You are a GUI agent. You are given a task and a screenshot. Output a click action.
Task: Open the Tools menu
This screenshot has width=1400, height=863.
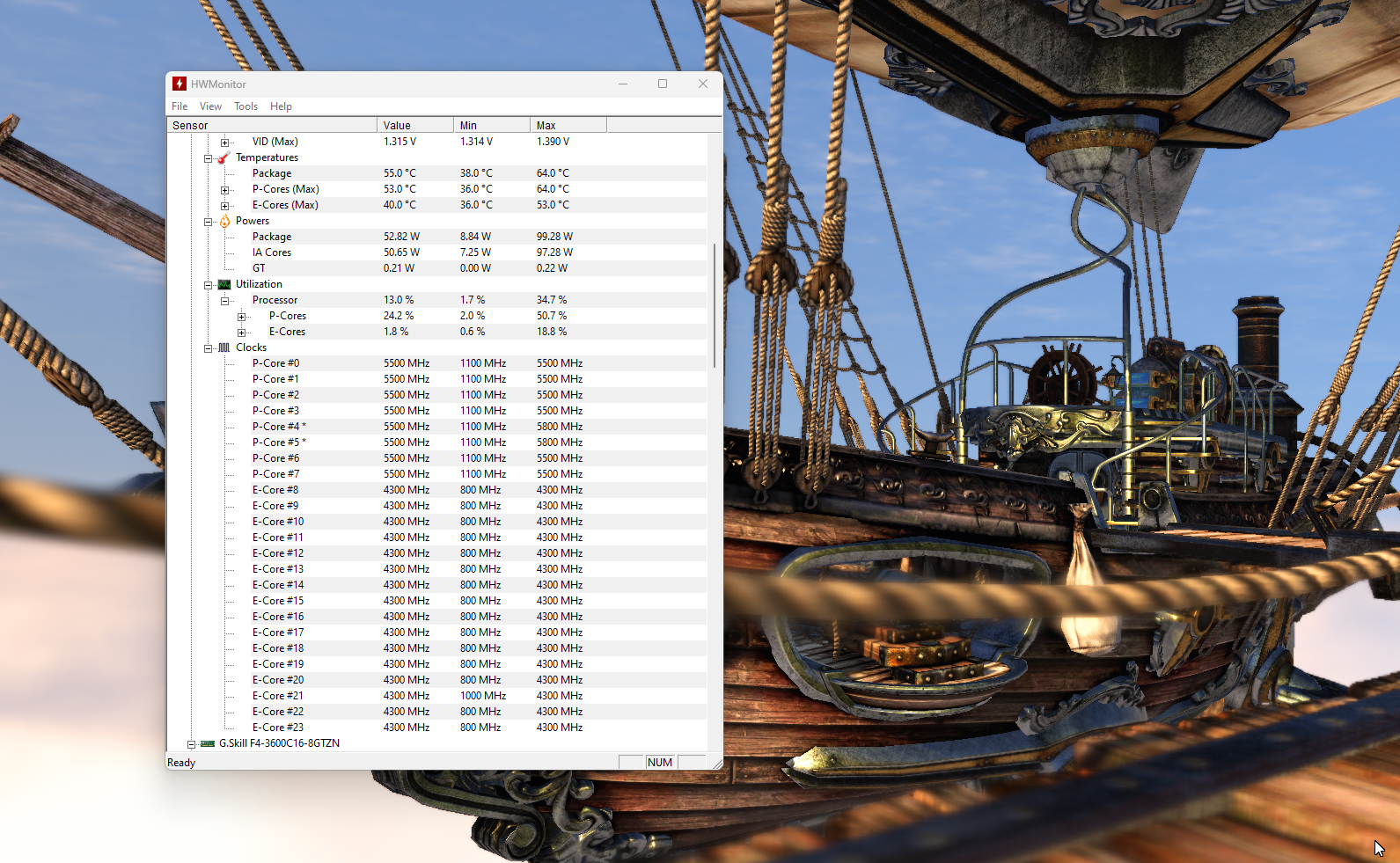click(246, 106)
